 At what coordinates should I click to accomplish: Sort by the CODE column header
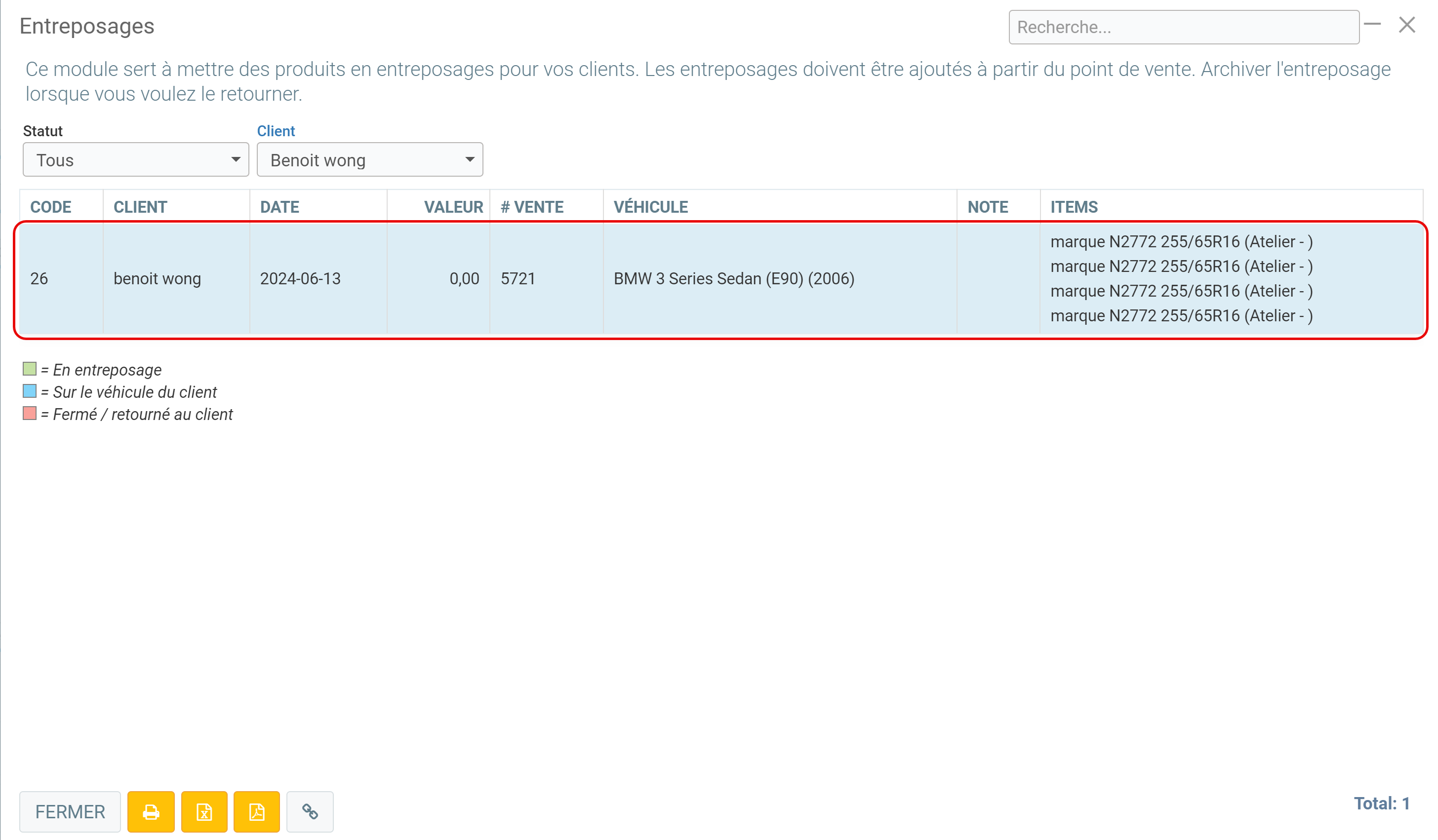(51, 207)
